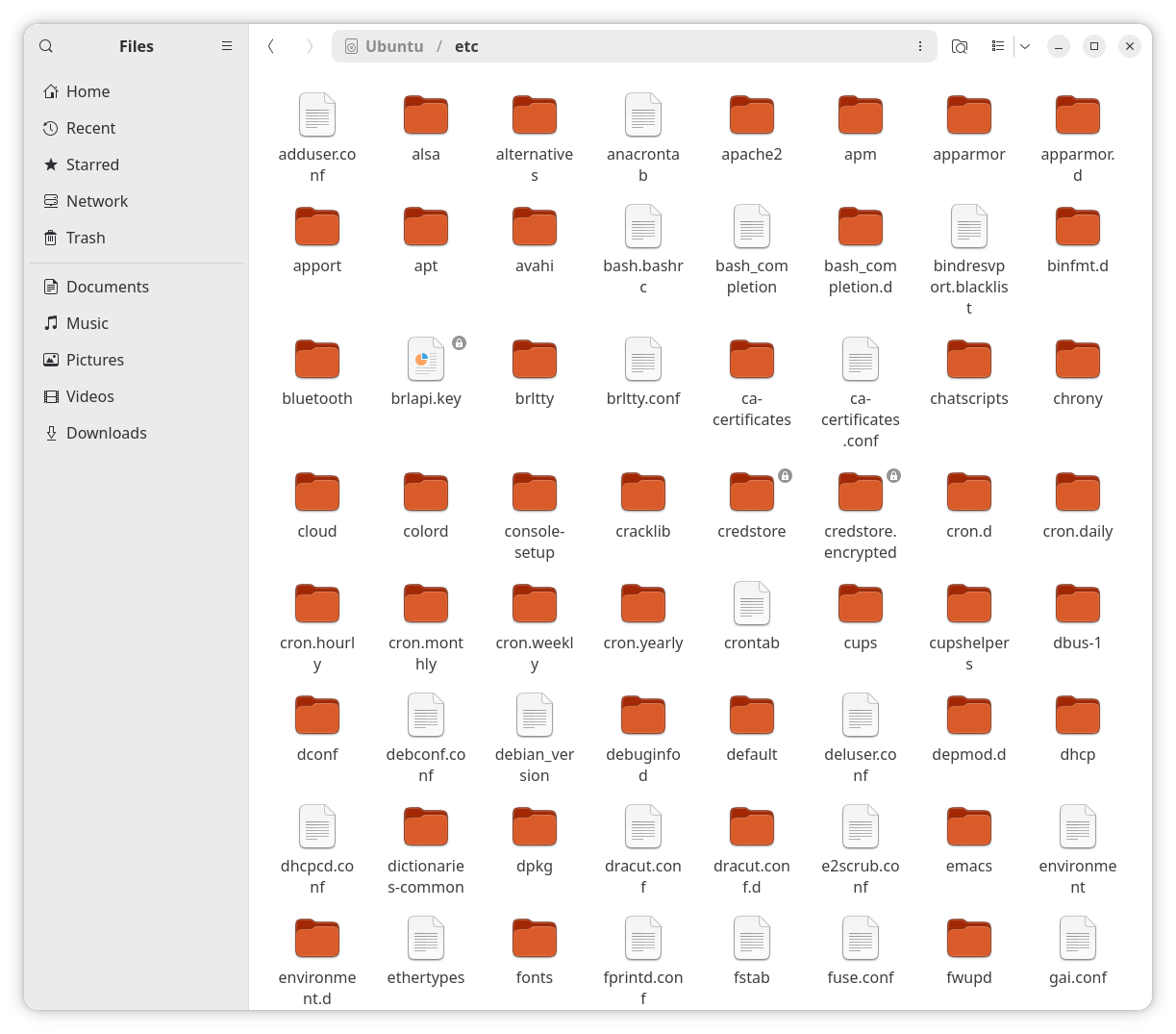
Task: Select the credstore.encrypted locked folder
Action: [x=861, y=493]
